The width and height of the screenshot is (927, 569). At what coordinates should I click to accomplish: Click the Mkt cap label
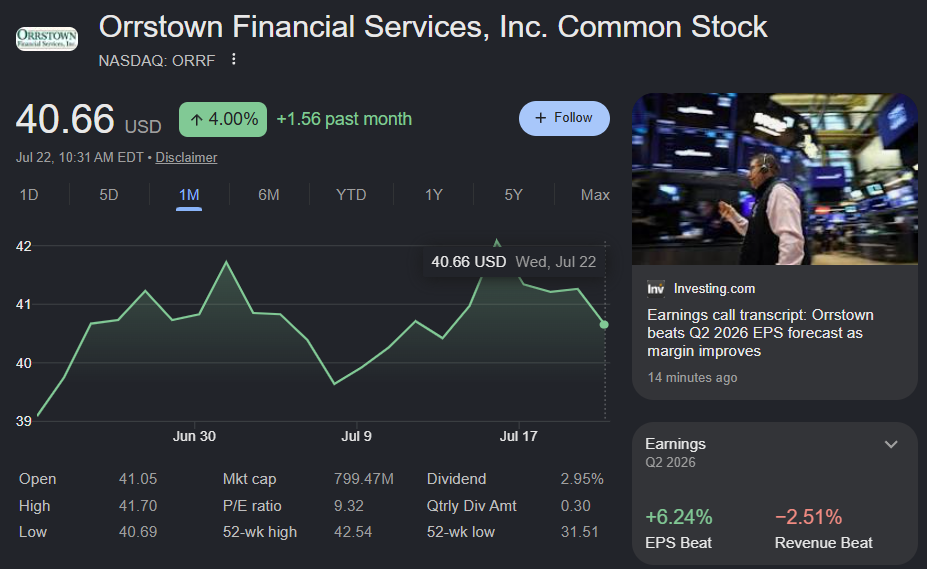coord(249,479)
